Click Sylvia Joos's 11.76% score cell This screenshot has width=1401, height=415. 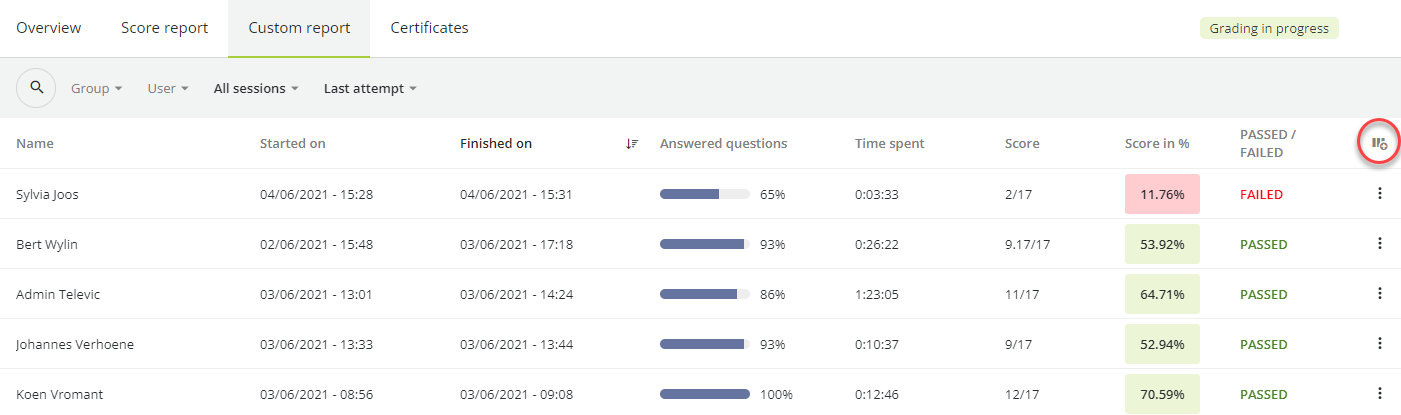pyautogui.click(x=1162, y=194)
